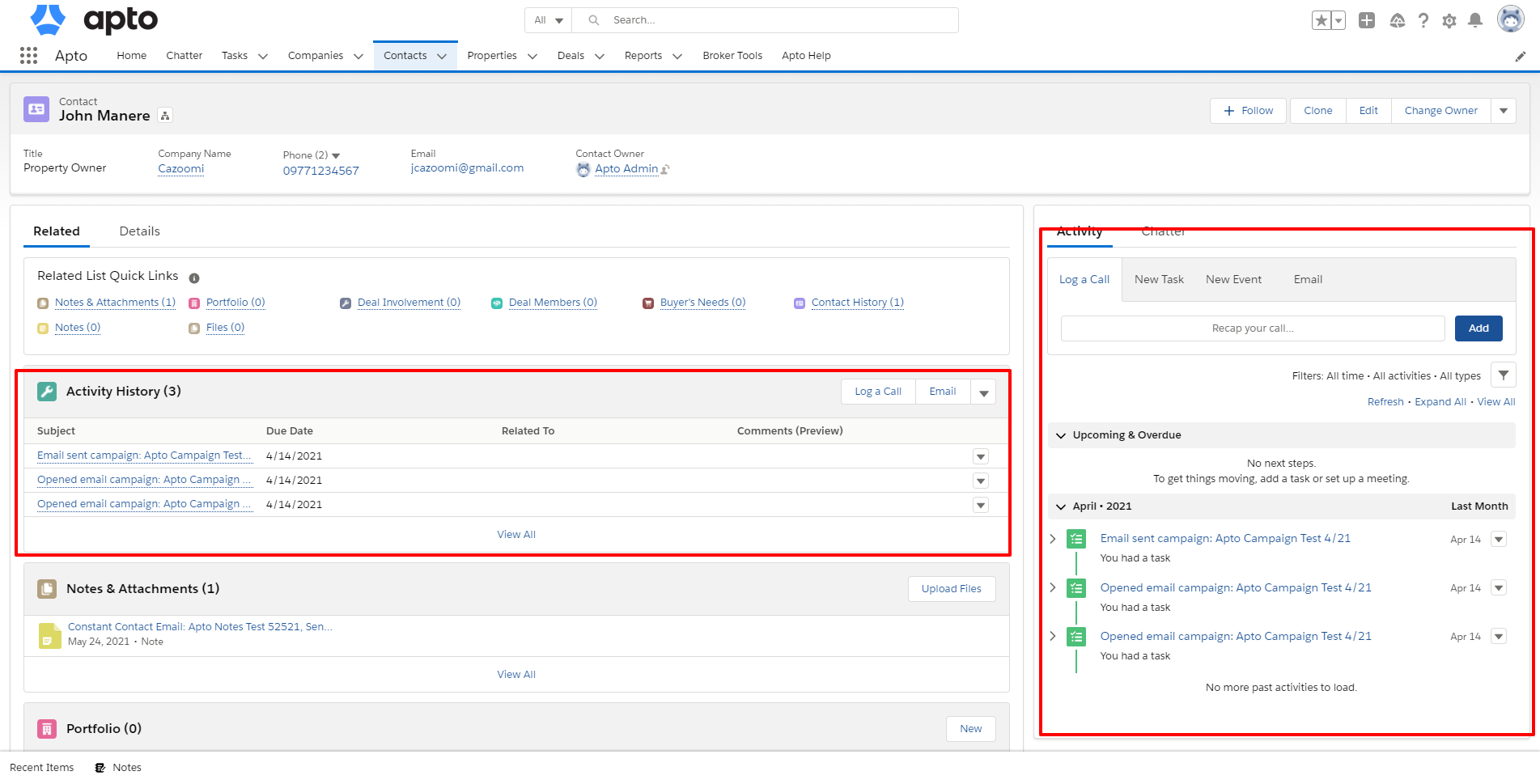
Task: Select the New Event tab
Action: point(1233,280)
